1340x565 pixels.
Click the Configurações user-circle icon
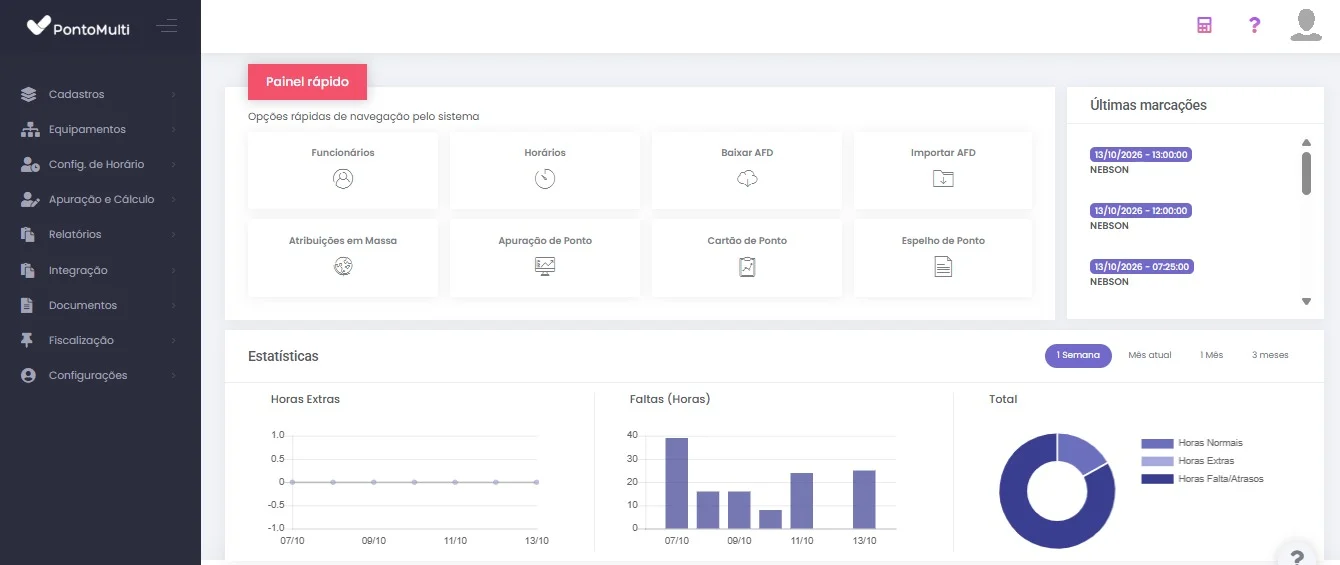pos(28,375)
